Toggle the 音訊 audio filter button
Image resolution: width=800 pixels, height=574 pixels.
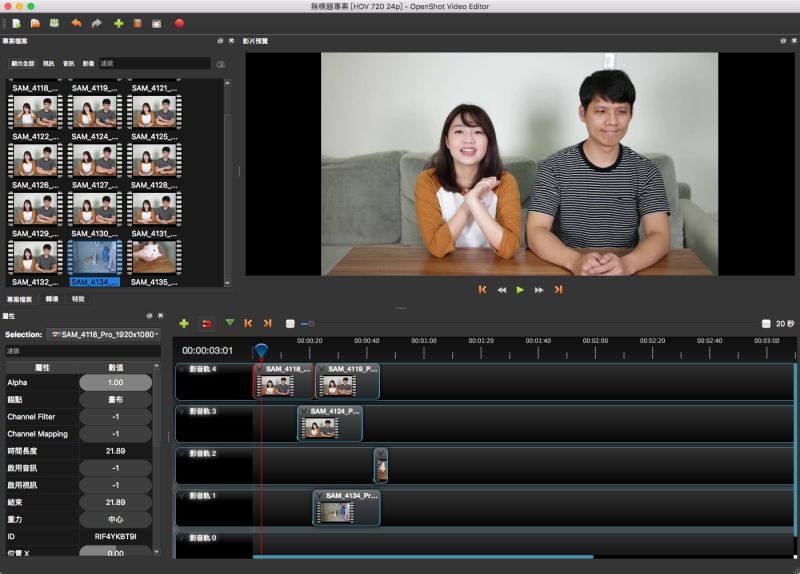coord(69,63)
